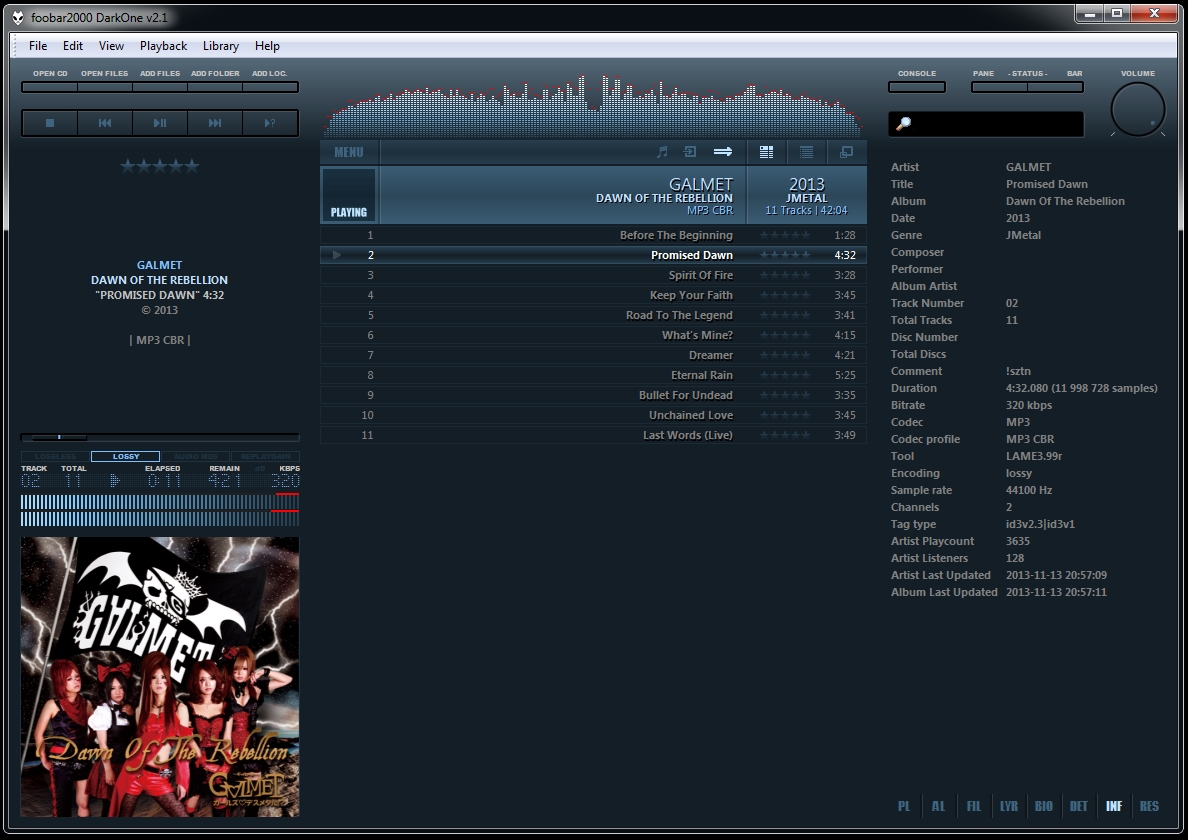The image size is (1188, 840).
Task: Toggle the LOSSY indicator
Action: [126, 456]
